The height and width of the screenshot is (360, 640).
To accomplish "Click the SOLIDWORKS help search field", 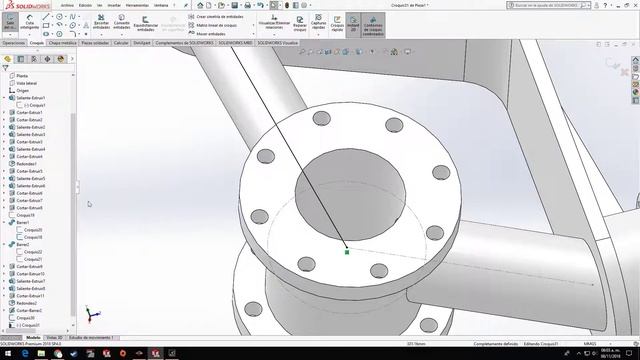I will [548, 5].
